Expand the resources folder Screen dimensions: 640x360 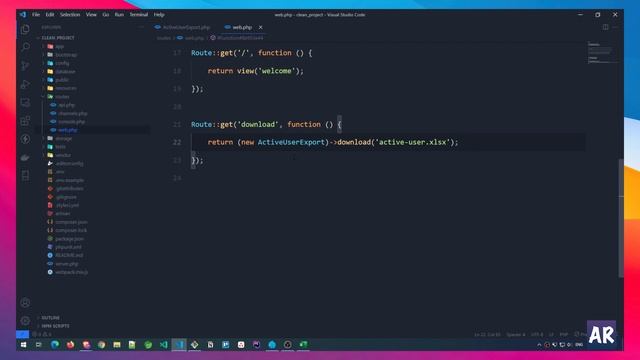(66, 88)
